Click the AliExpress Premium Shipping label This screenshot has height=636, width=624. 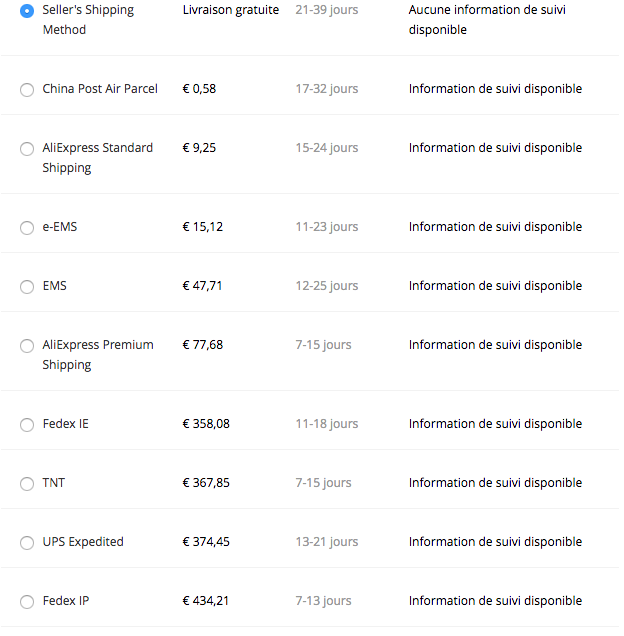(98, 355)
